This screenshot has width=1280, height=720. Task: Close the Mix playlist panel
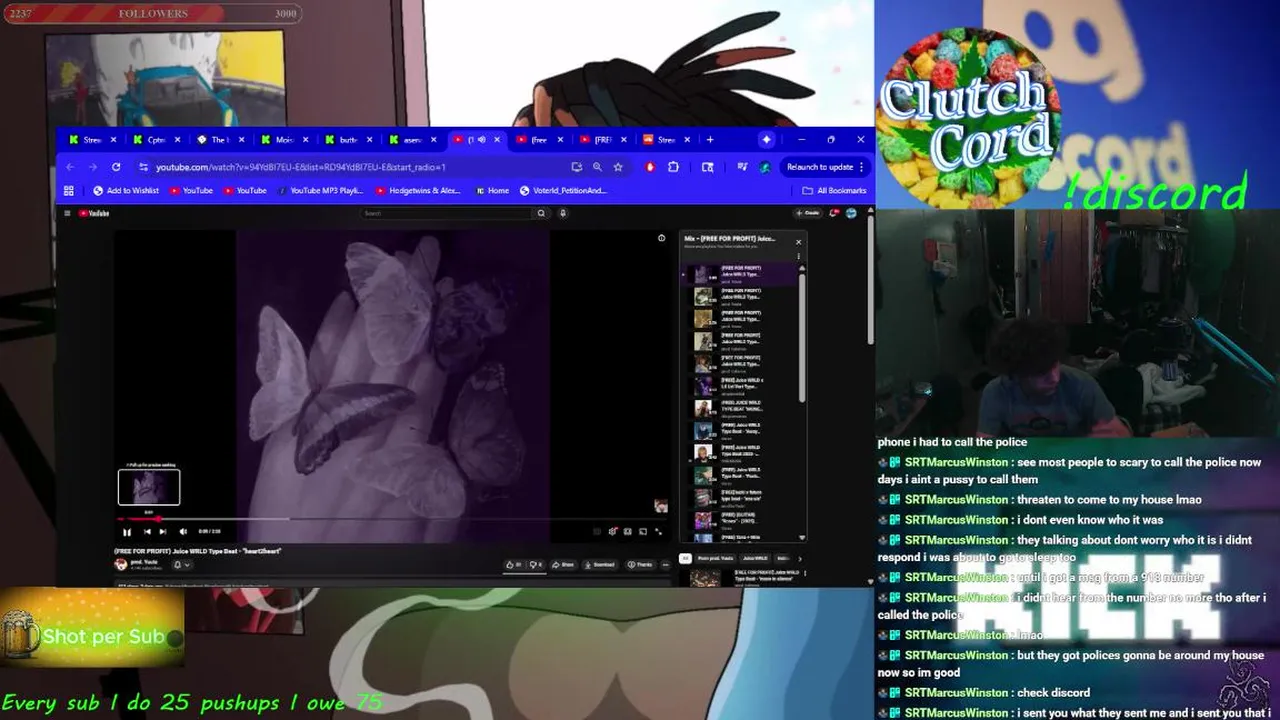pyautogui.click(x=798, y=241)
